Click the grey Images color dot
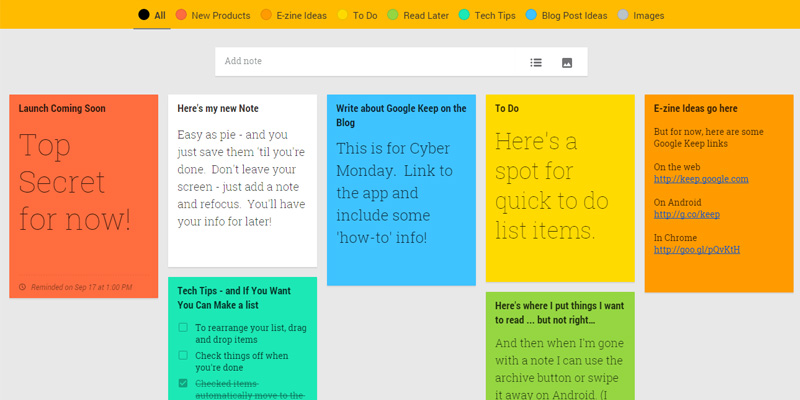Image resolution: width=800 pixels, height=400 pixels. (623, 15)
